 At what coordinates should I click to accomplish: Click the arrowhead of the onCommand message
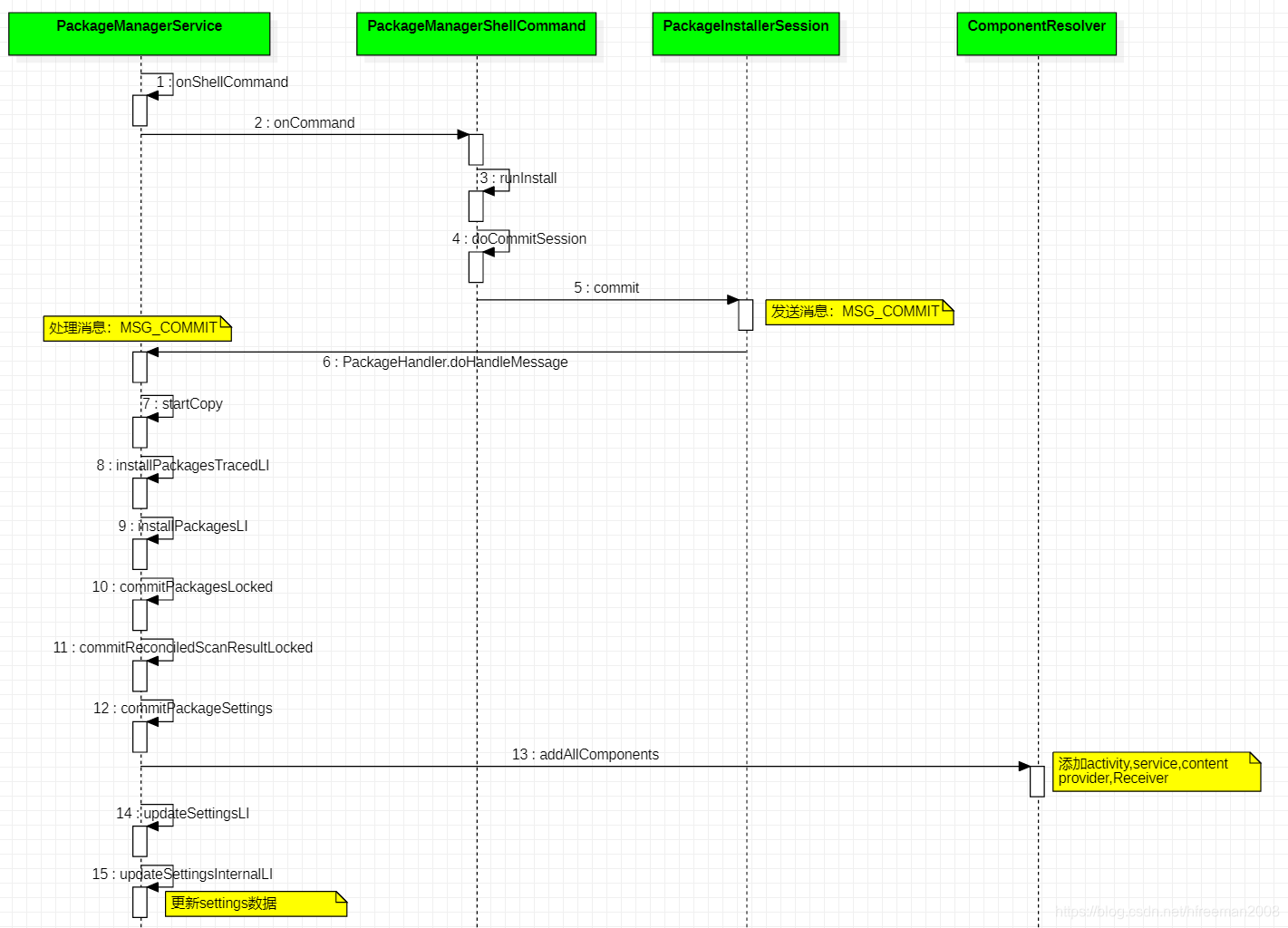(x=462, y=134)
